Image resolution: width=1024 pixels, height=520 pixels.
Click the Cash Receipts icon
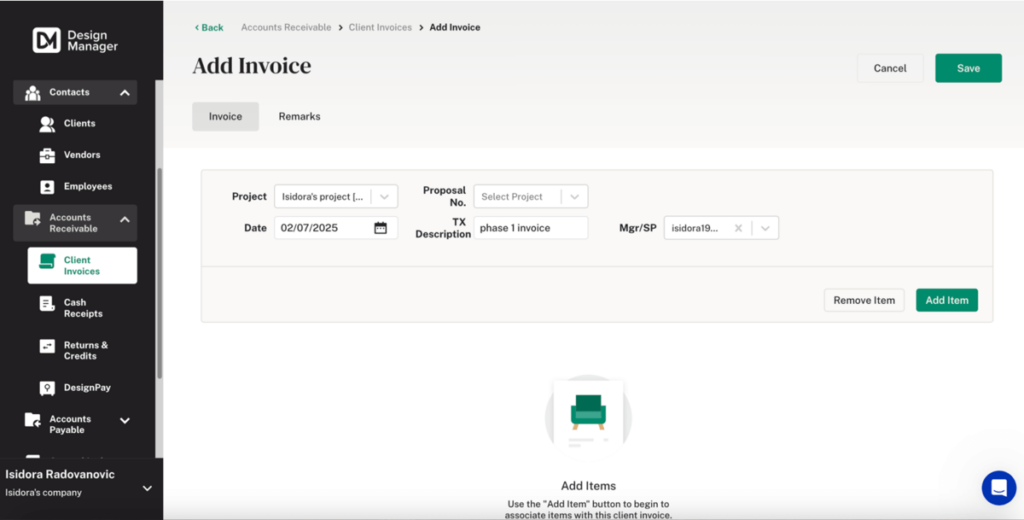47,303
